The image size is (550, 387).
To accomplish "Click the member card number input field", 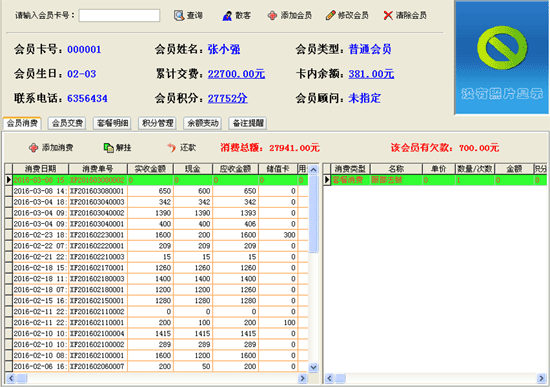I will pyautogui.click(x=119, y=15).
